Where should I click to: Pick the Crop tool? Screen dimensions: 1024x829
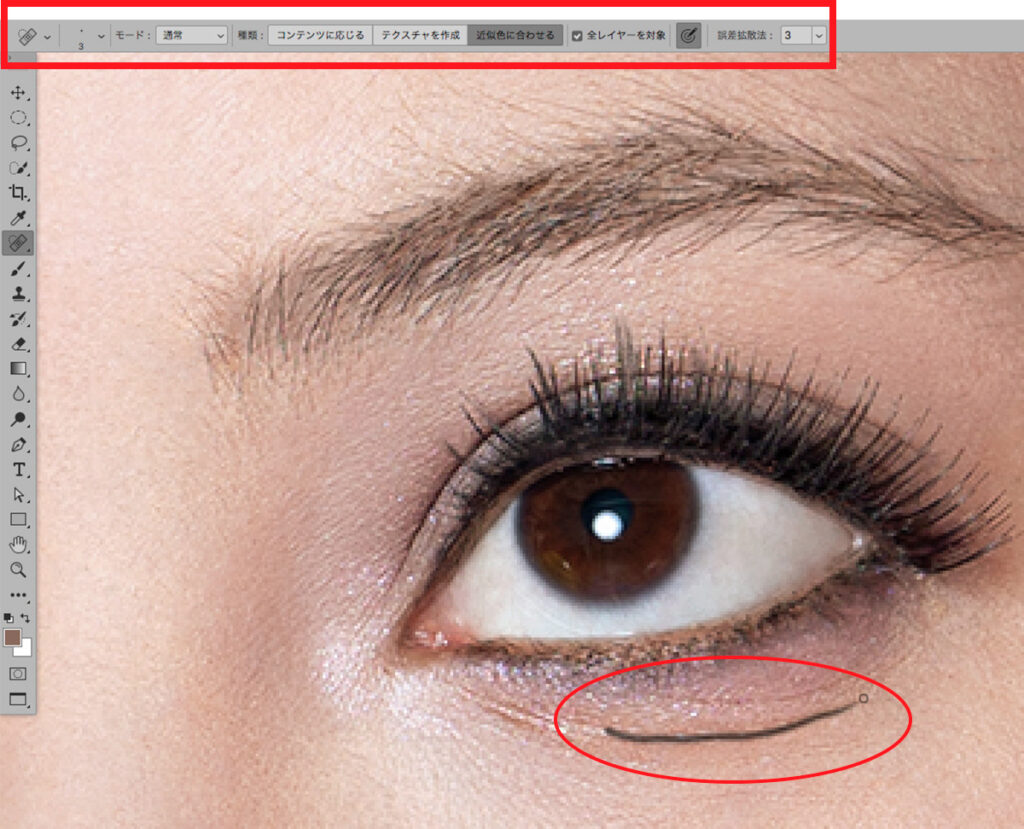tap(18, 192)
